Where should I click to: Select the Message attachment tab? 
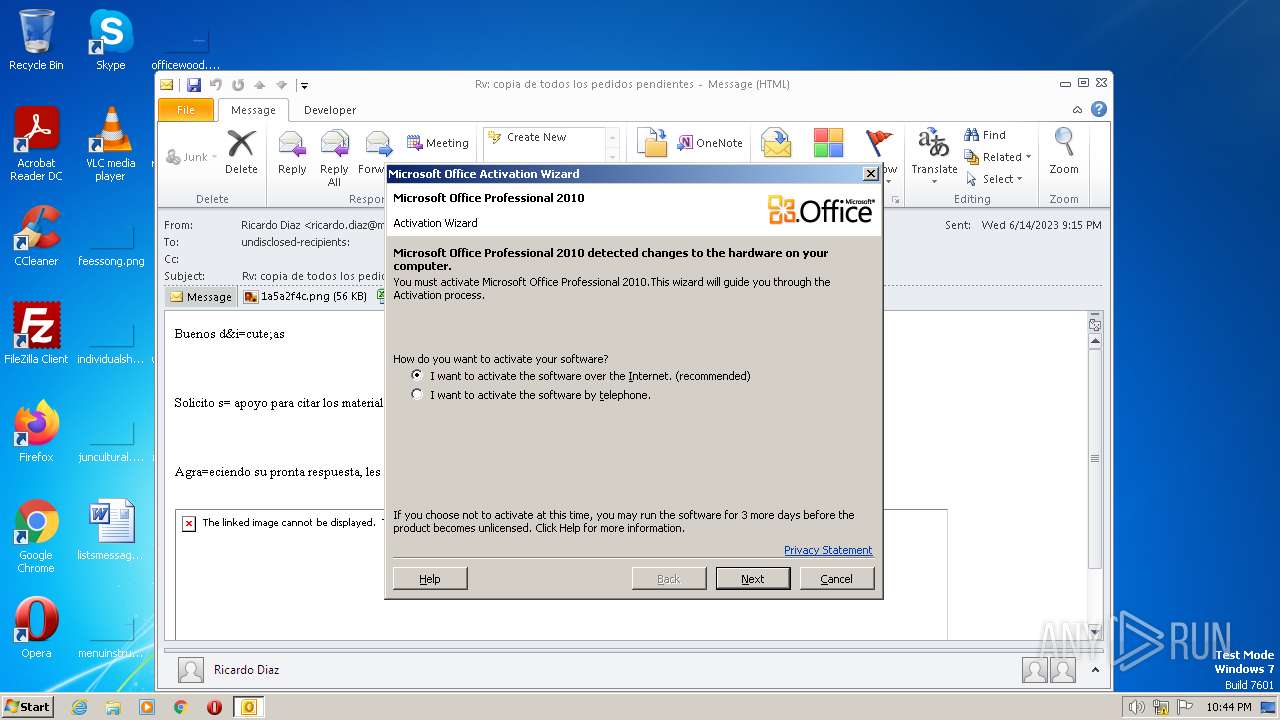pyautogui.click(x=201, y=297)
